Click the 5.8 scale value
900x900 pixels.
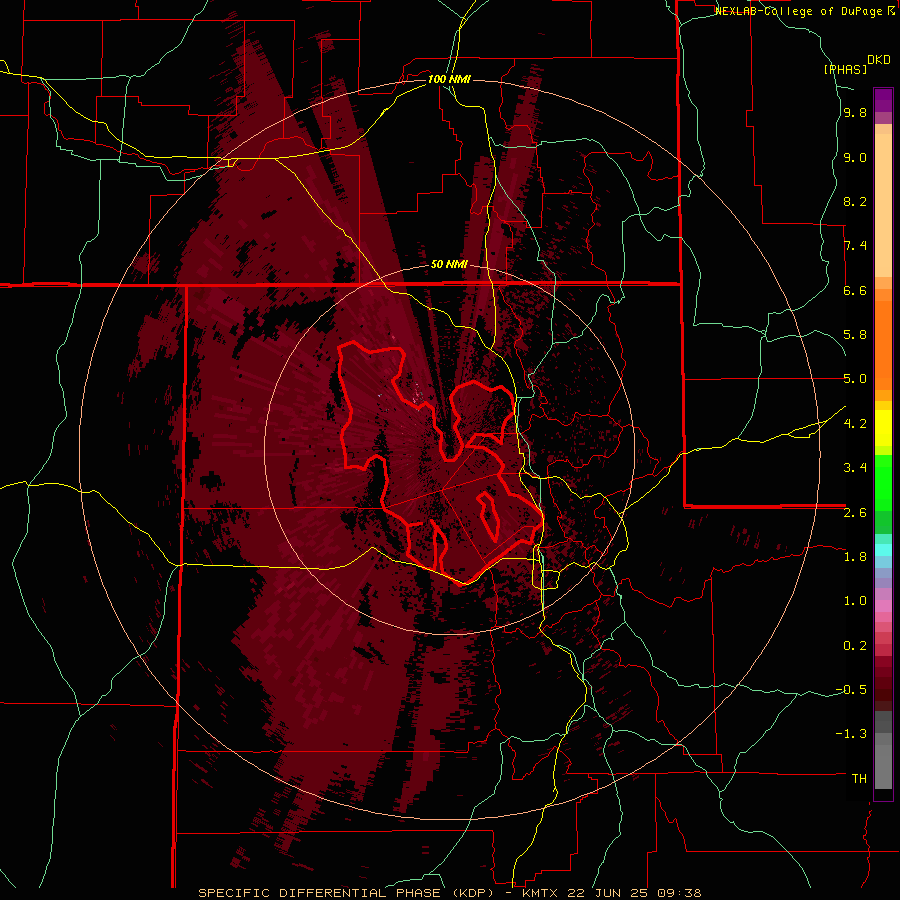pos(855,335)
